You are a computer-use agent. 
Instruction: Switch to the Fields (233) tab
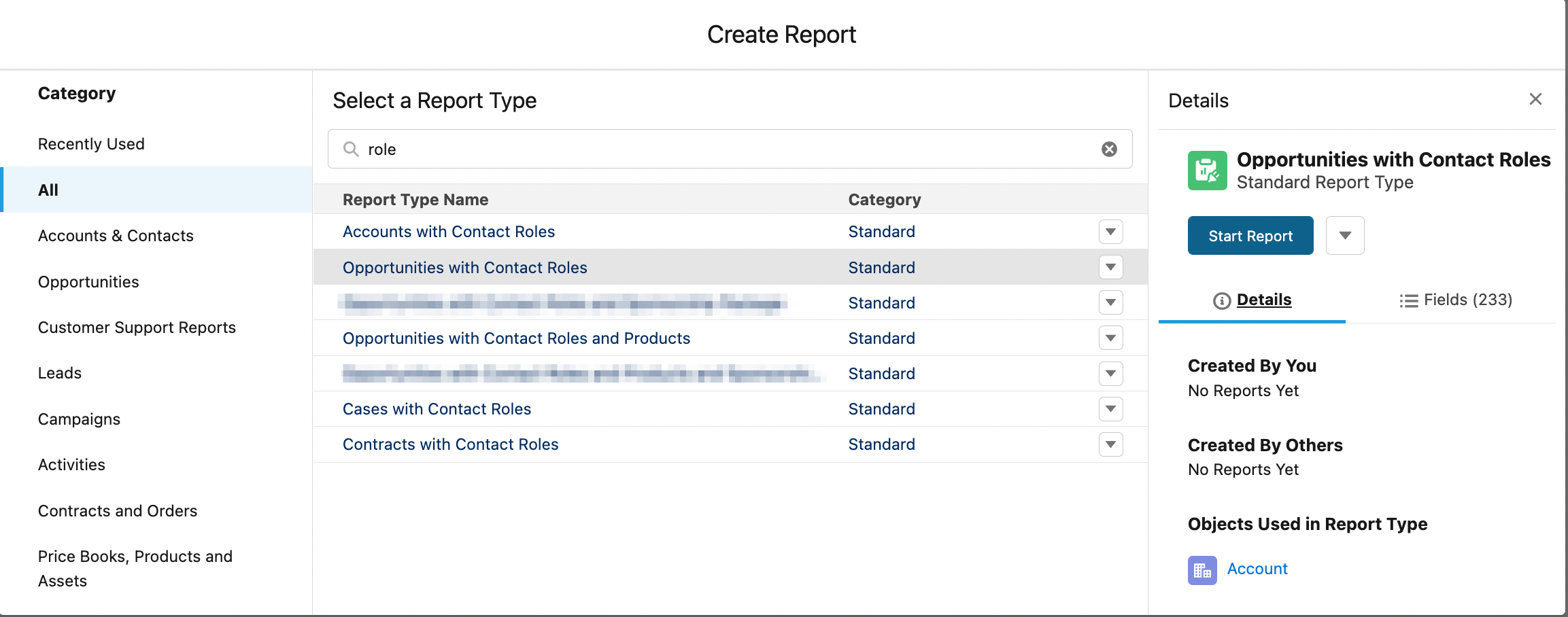click(x=1456, y=300)
